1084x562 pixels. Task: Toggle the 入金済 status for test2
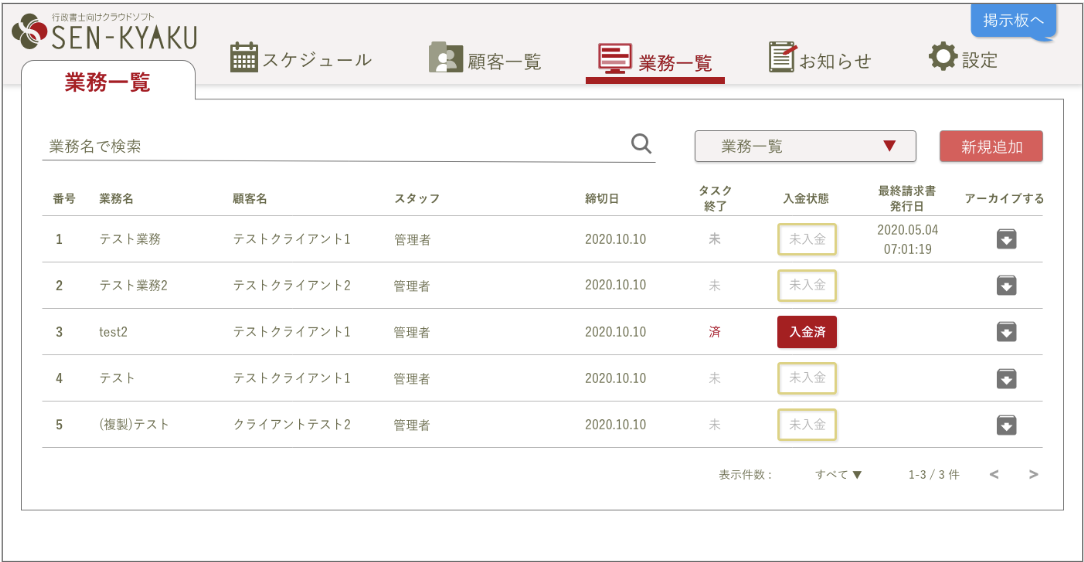(807, 332)
